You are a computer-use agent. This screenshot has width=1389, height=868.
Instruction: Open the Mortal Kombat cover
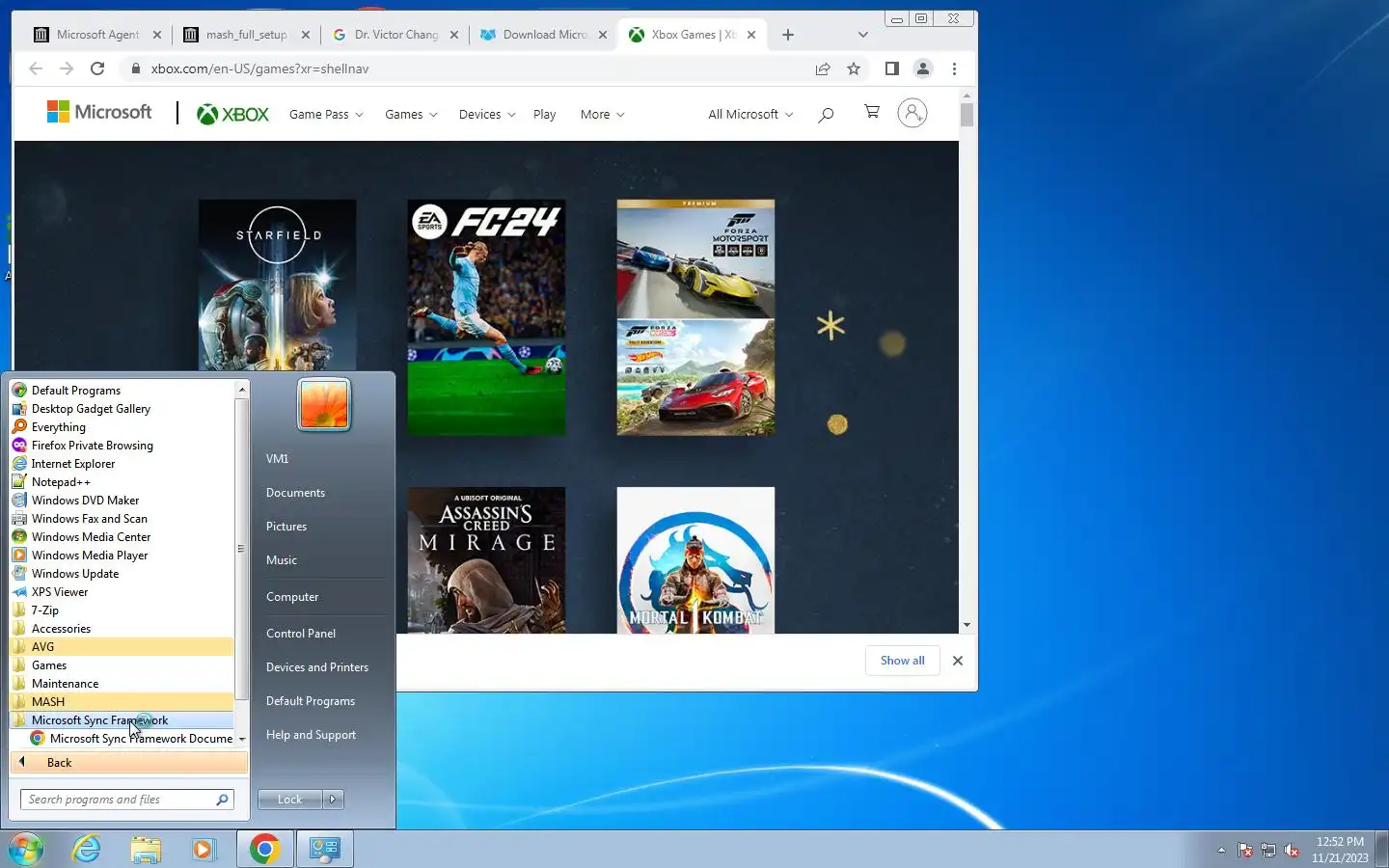point(695,560)
